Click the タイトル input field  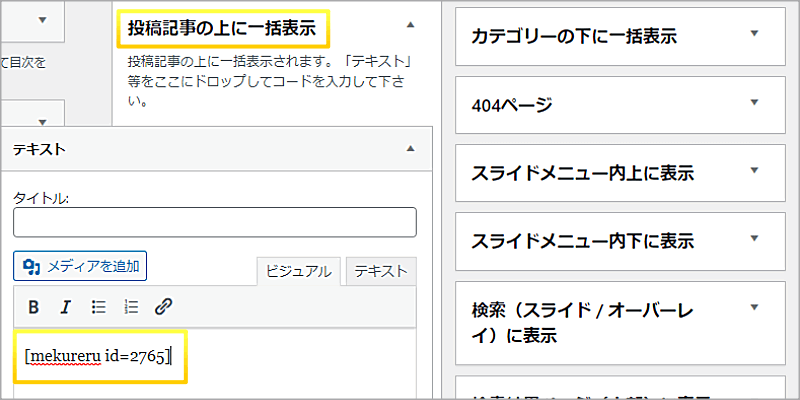click(x=215, y=222)
